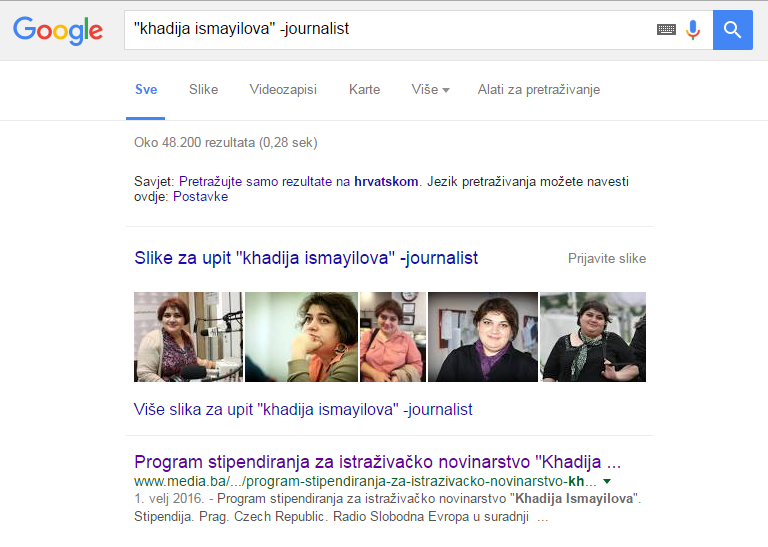This screenshot has height=547, width=768.
Task: Open thumbnail of woman at radio microphone
Action: point(188,337)
